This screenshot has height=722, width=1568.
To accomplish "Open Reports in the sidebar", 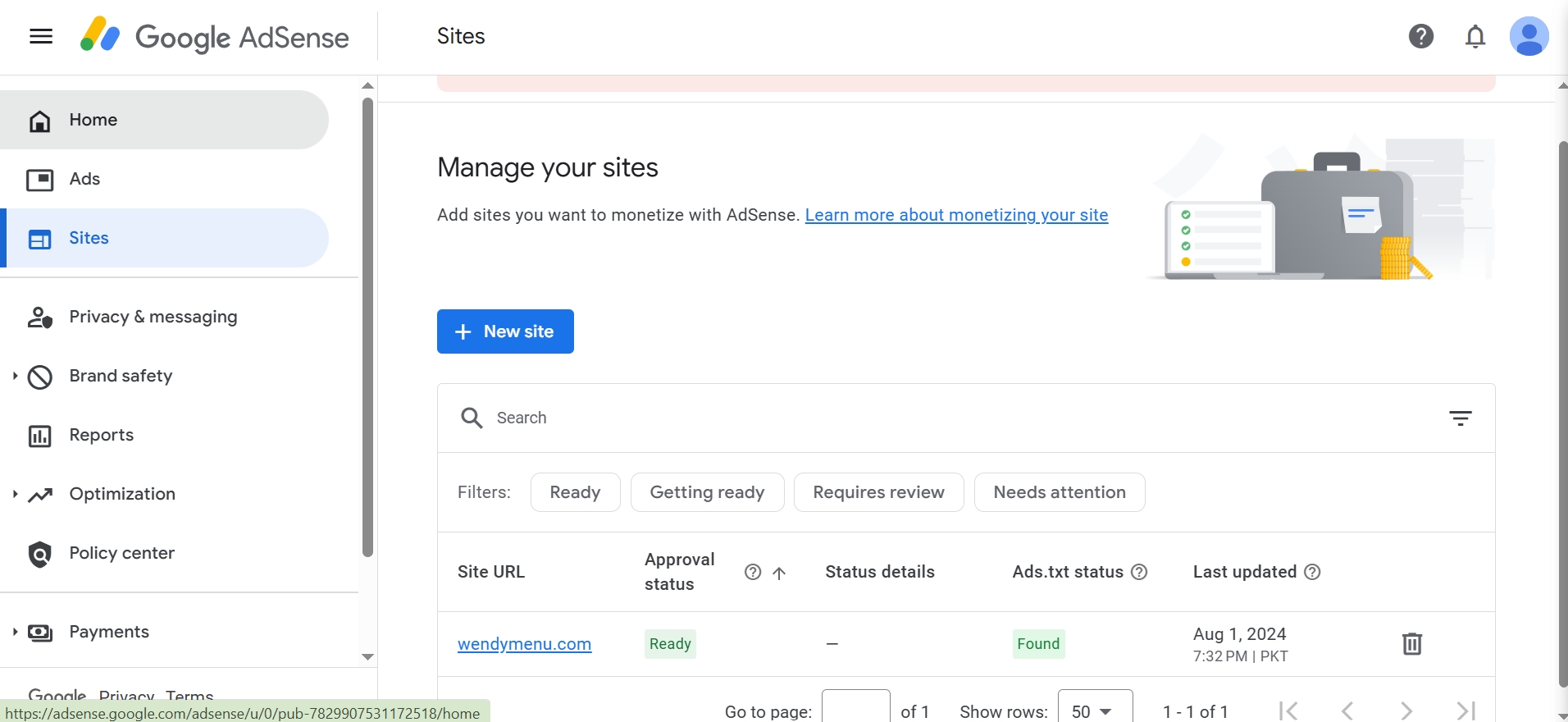I will (x=164, y=435).
